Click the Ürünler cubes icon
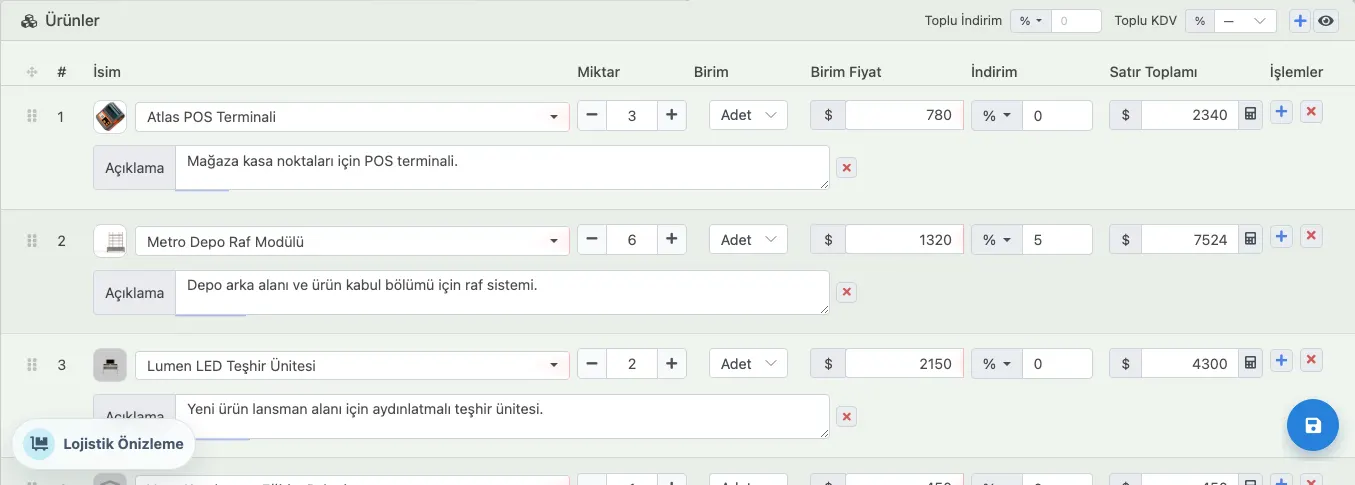Viewport: 1355px width, 485px height. point(29,20)
